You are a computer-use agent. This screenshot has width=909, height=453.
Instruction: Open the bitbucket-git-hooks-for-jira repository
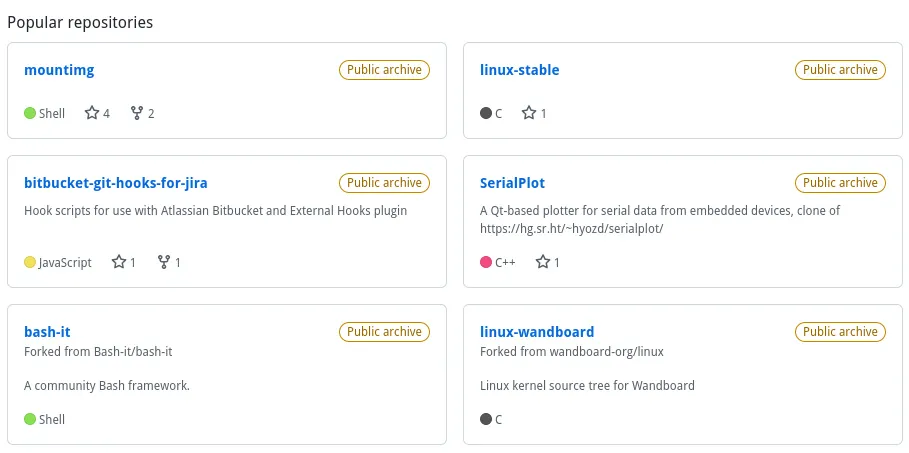116,183
